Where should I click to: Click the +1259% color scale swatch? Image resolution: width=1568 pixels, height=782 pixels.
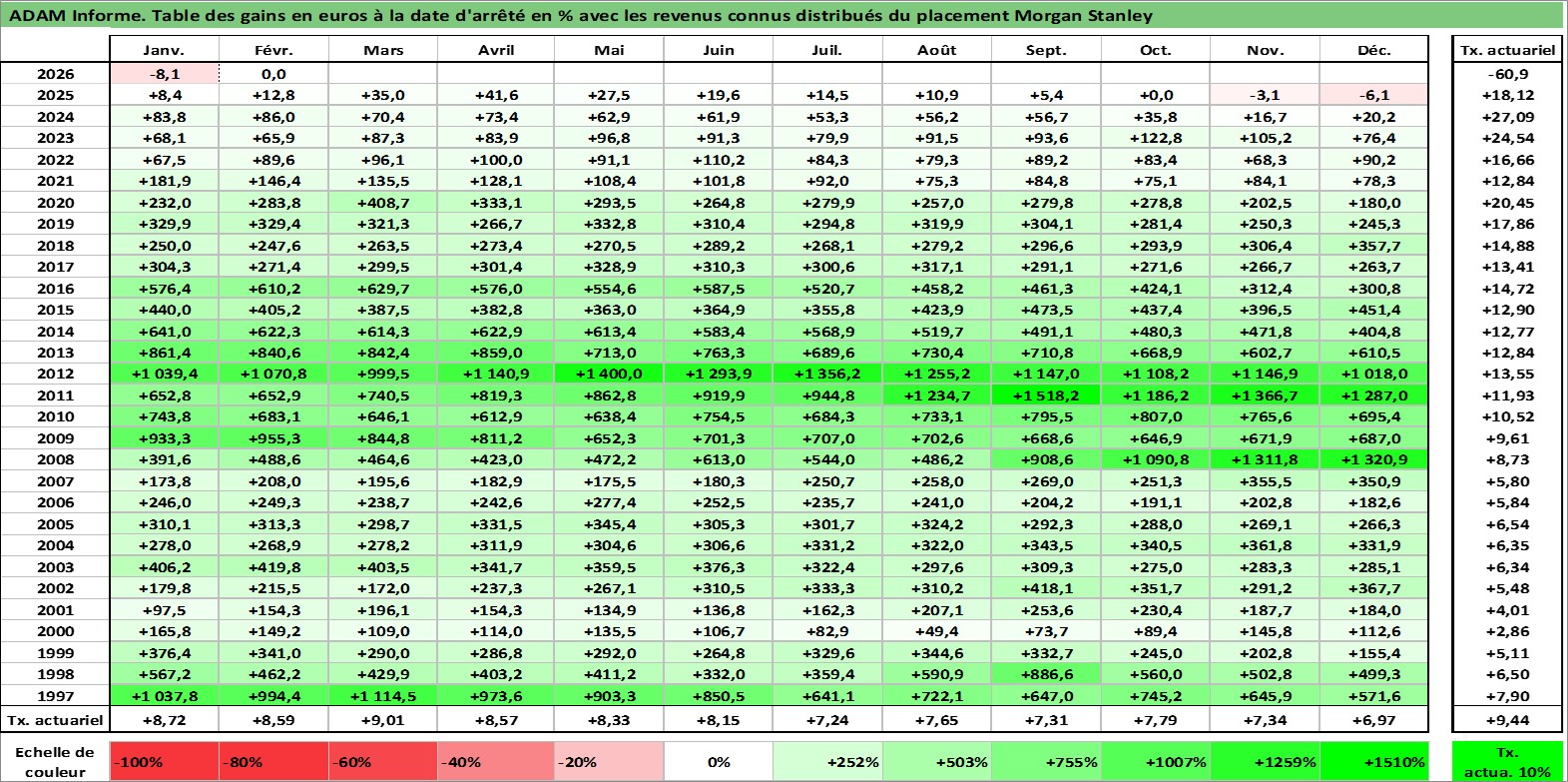tap(1265, 761)
